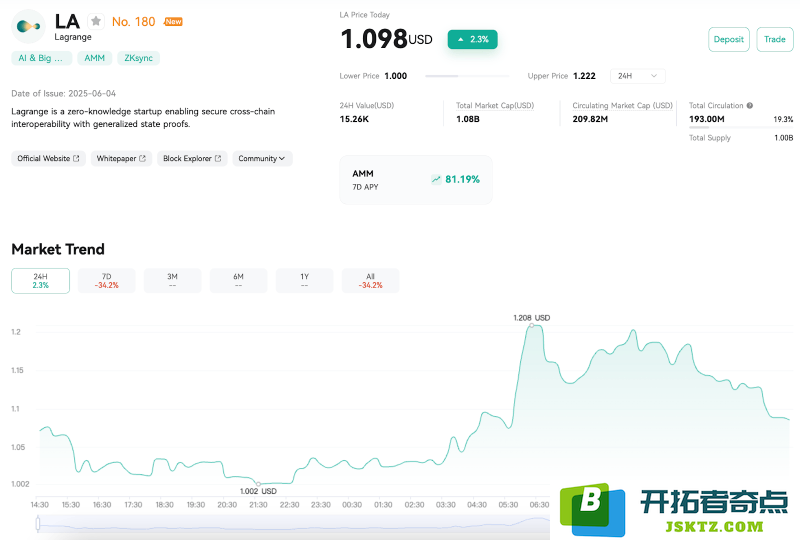This screenshot has width=800, height=540.
Task: Click the 1.002 USD low marker
Action: tap(258, 484)
